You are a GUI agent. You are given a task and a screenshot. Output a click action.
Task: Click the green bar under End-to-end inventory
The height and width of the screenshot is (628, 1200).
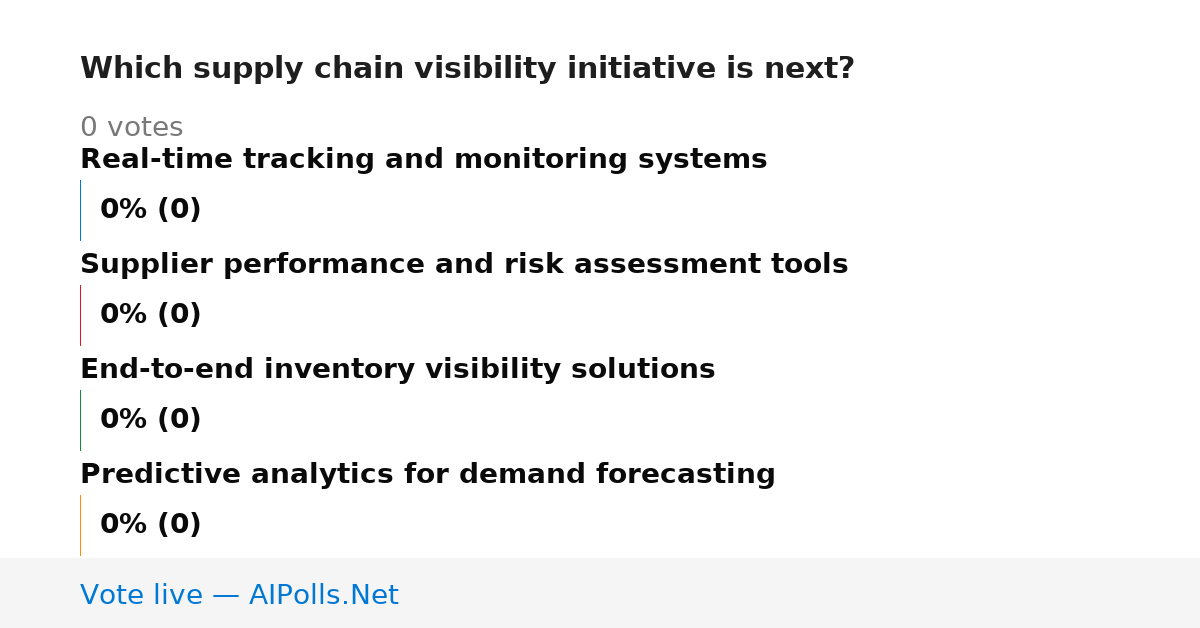tap(80, 420)
